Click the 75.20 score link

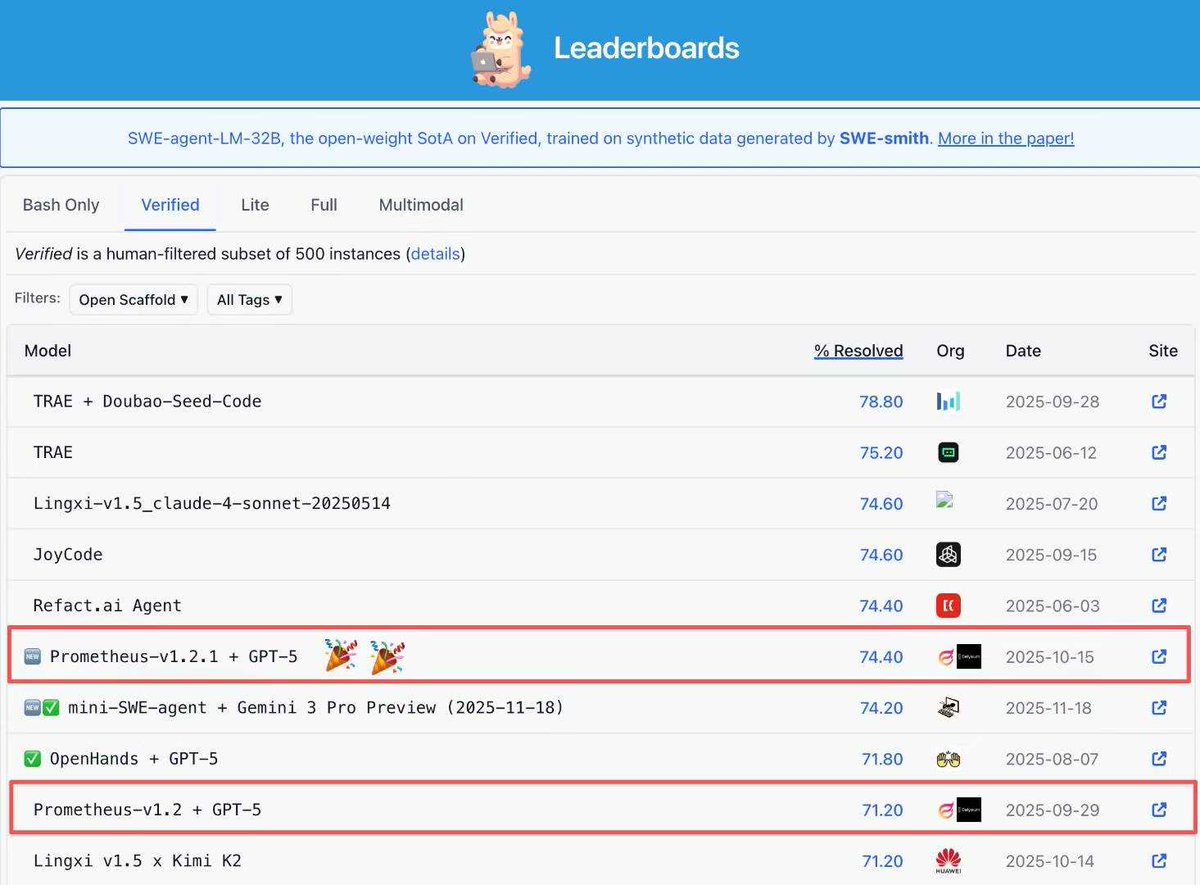tap(881, 452)
